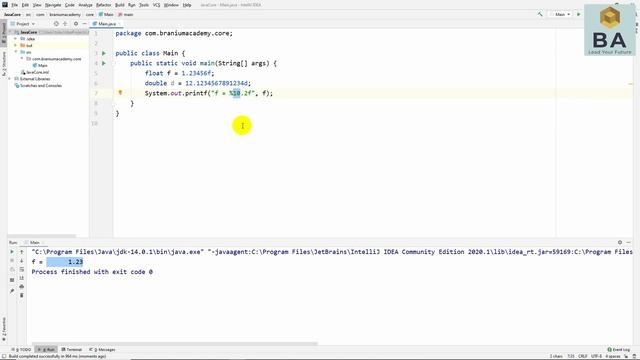Click the collapse all icon in Project panel
Image resolution: width=640 pixels, height=360 pixels.
pos(65,24)
